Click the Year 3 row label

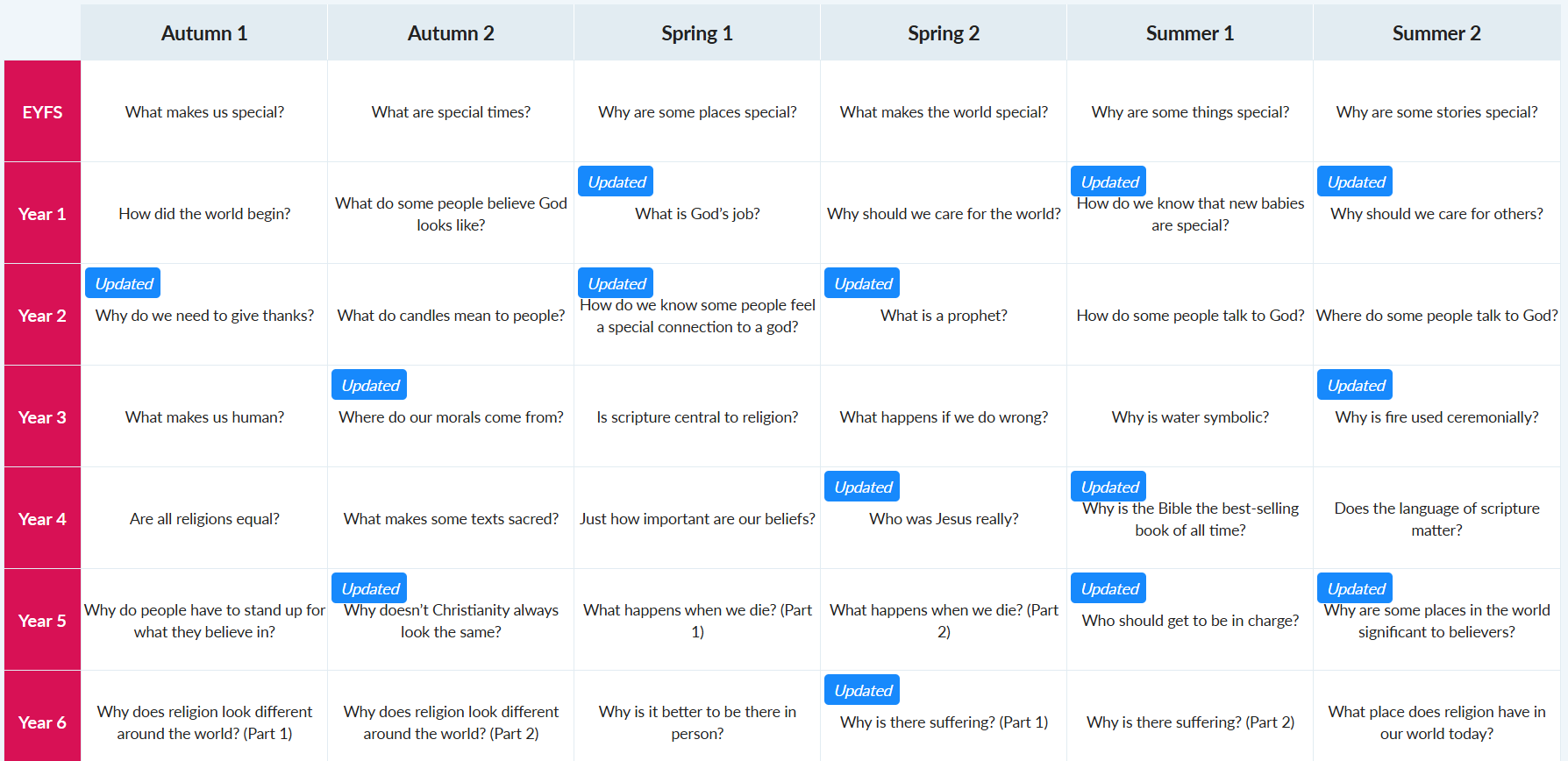click(x=42, y=417)
